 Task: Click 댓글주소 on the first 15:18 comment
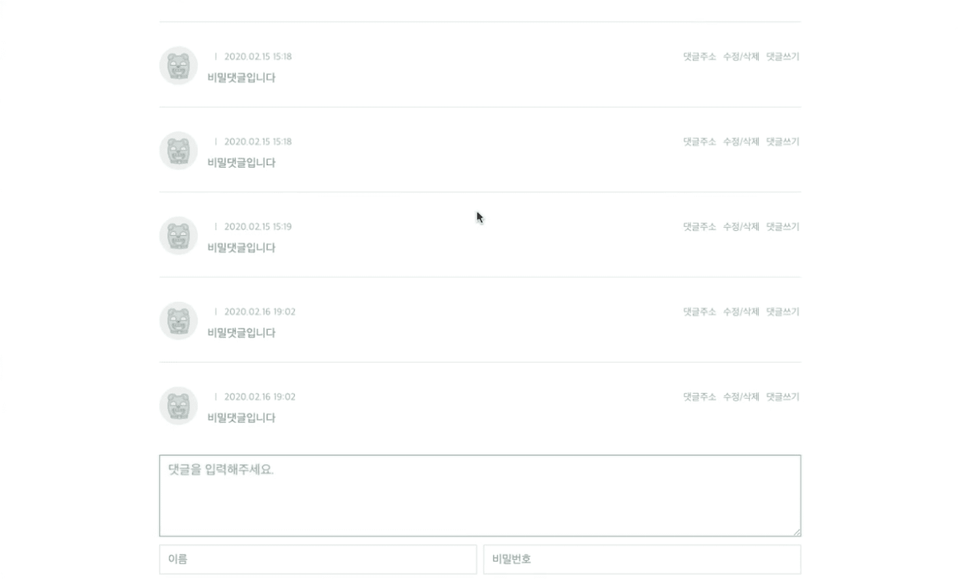699,57
